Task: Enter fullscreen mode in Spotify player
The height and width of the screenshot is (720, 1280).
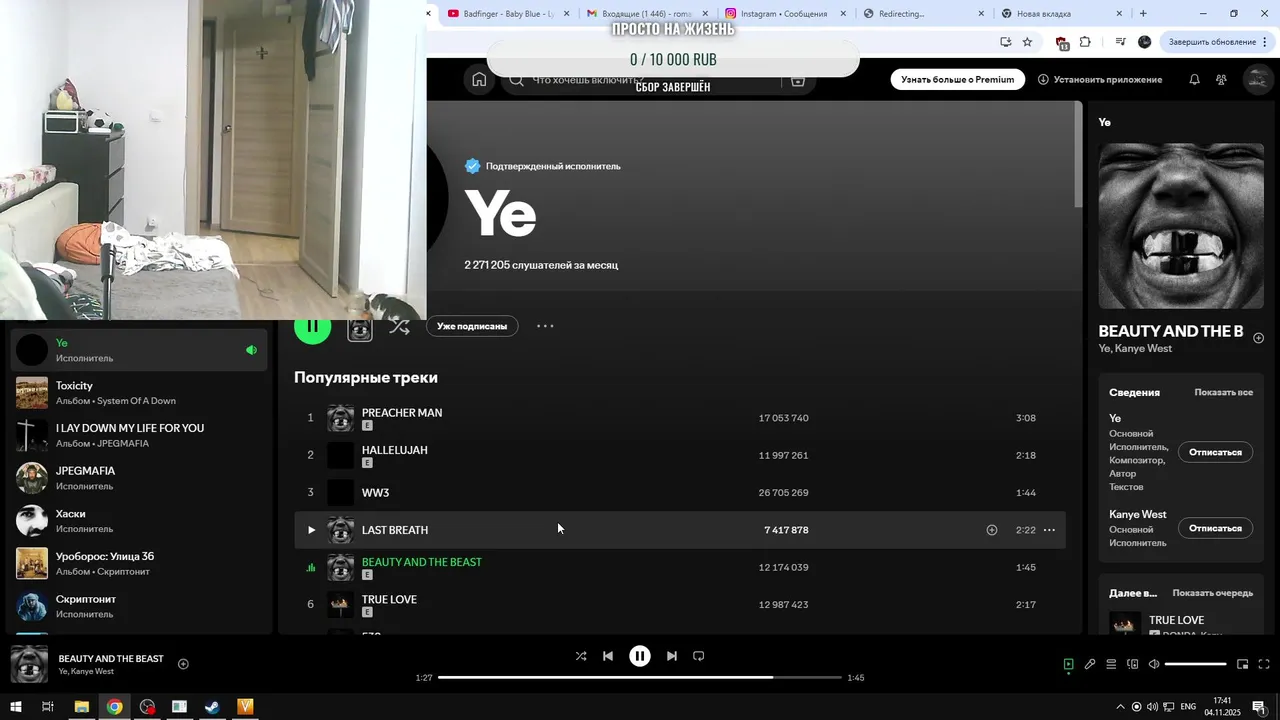Action: 1264,664
